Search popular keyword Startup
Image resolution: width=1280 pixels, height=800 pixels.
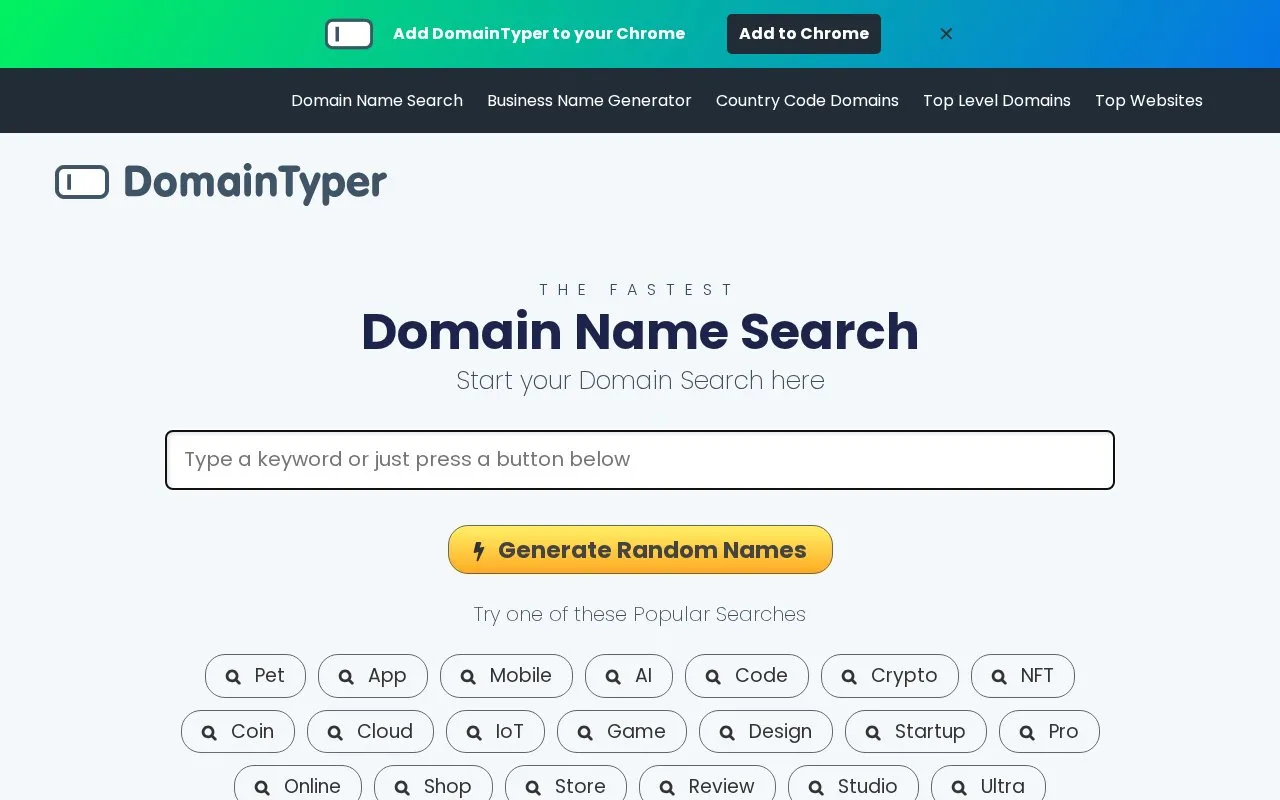point(916,732)
